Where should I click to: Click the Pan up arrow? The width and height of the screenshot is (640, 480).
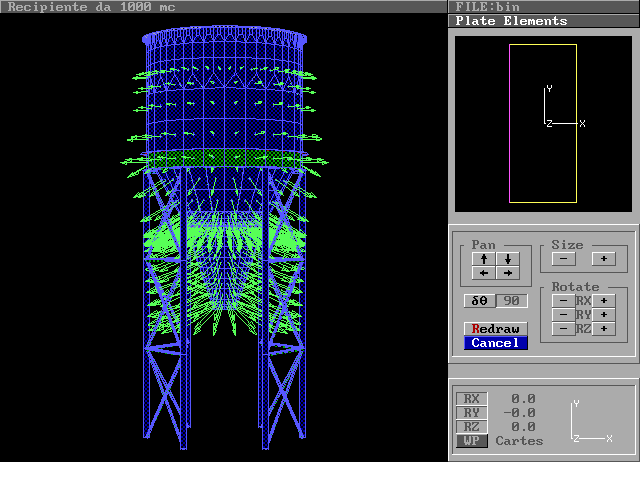coord(484,259)
